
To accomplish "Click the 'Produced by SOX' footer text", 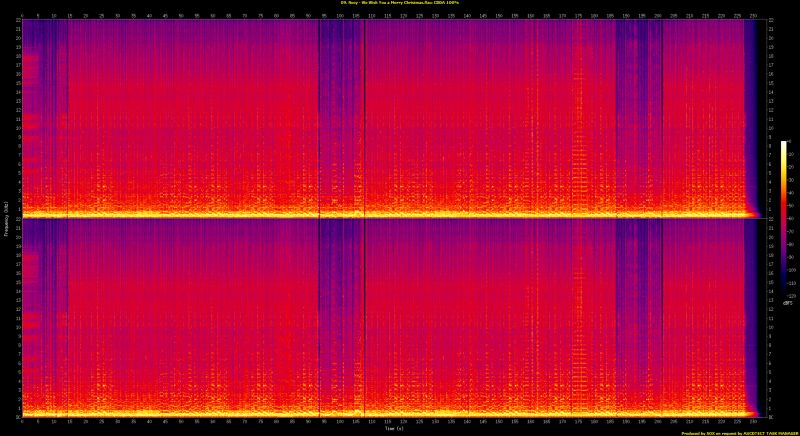I will coord(738,432).
